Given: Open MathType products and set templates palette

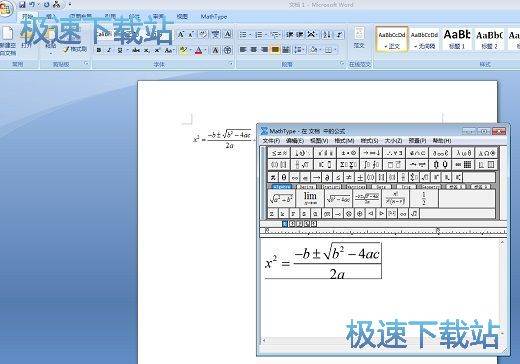Looking at the screenshot, I should tap(440, 164).
